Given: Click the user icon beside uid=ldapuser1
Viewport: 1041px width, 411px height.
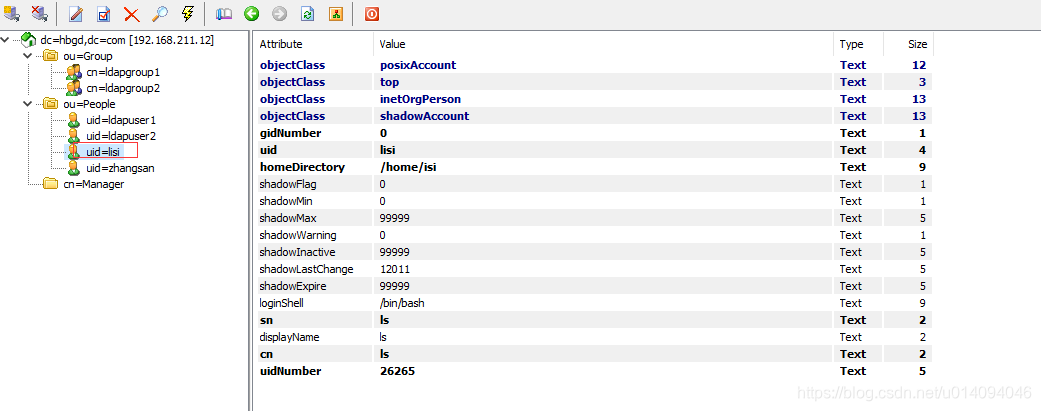Looking at the screenshot, I should coord(74,120).
